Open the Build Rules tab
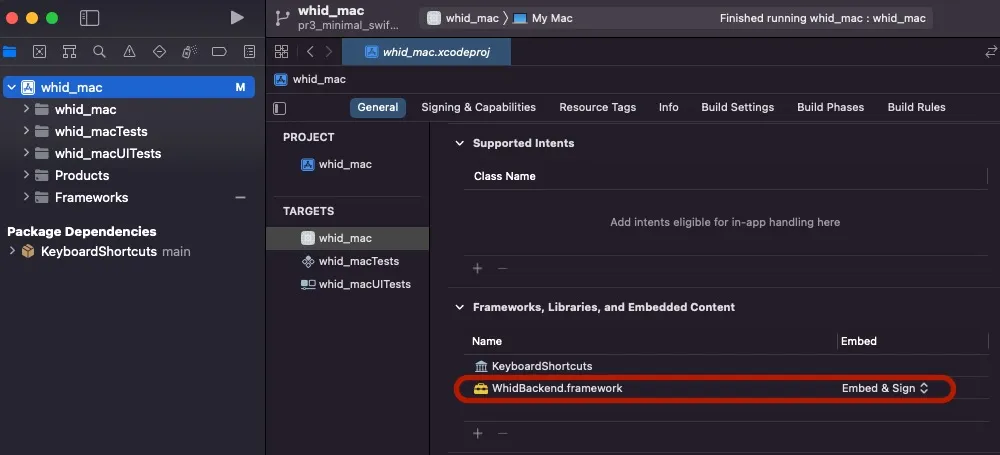This screenshot has width=1000, height=455. click(x=916, y=107)
